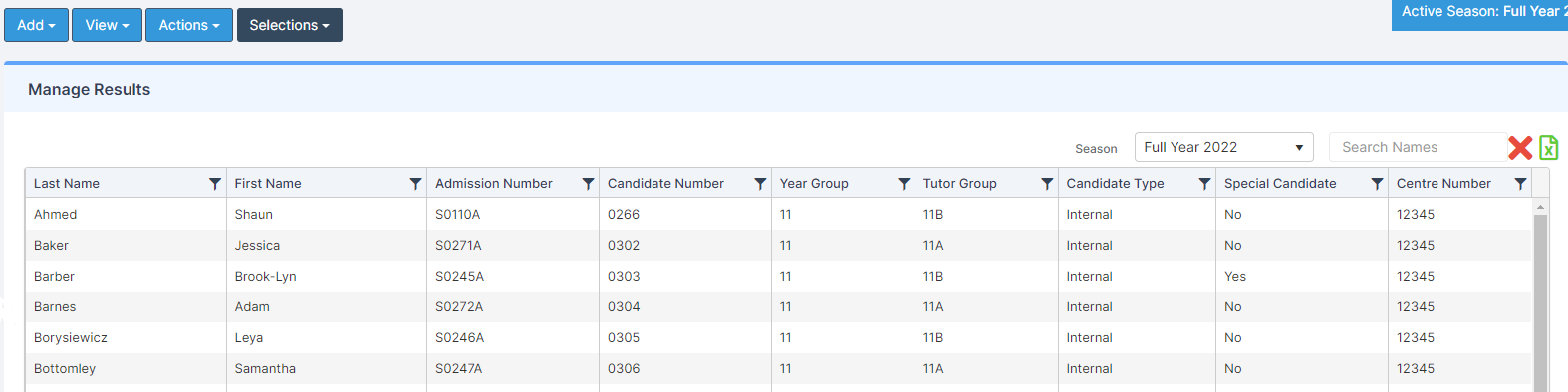Click candidate number 0302
The height and width of the screenshot is (392, 1568).
click(624, 246)
